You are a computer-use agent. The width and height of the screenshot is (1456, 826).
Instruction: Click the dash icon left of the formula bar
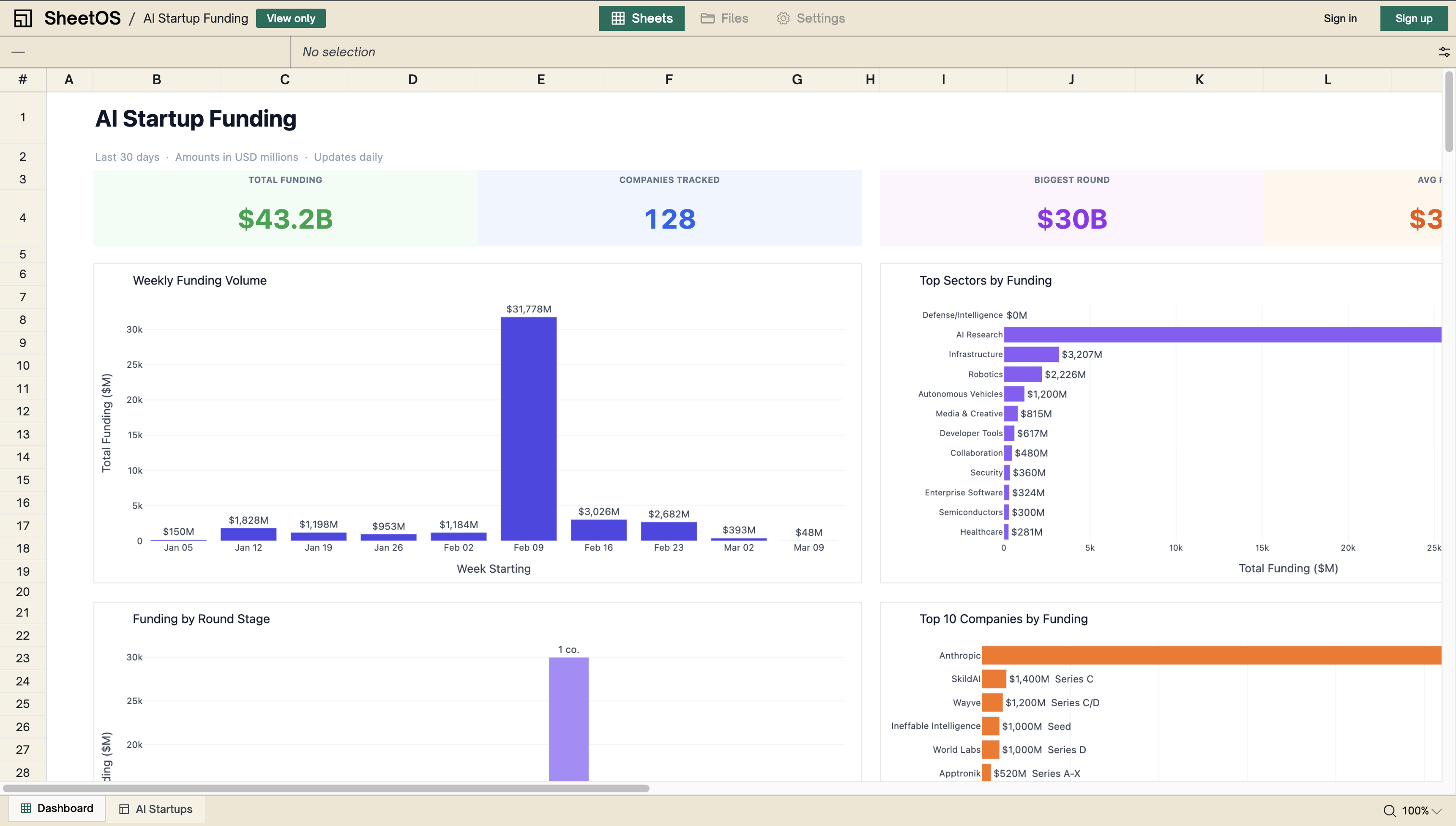click(18, 52)
